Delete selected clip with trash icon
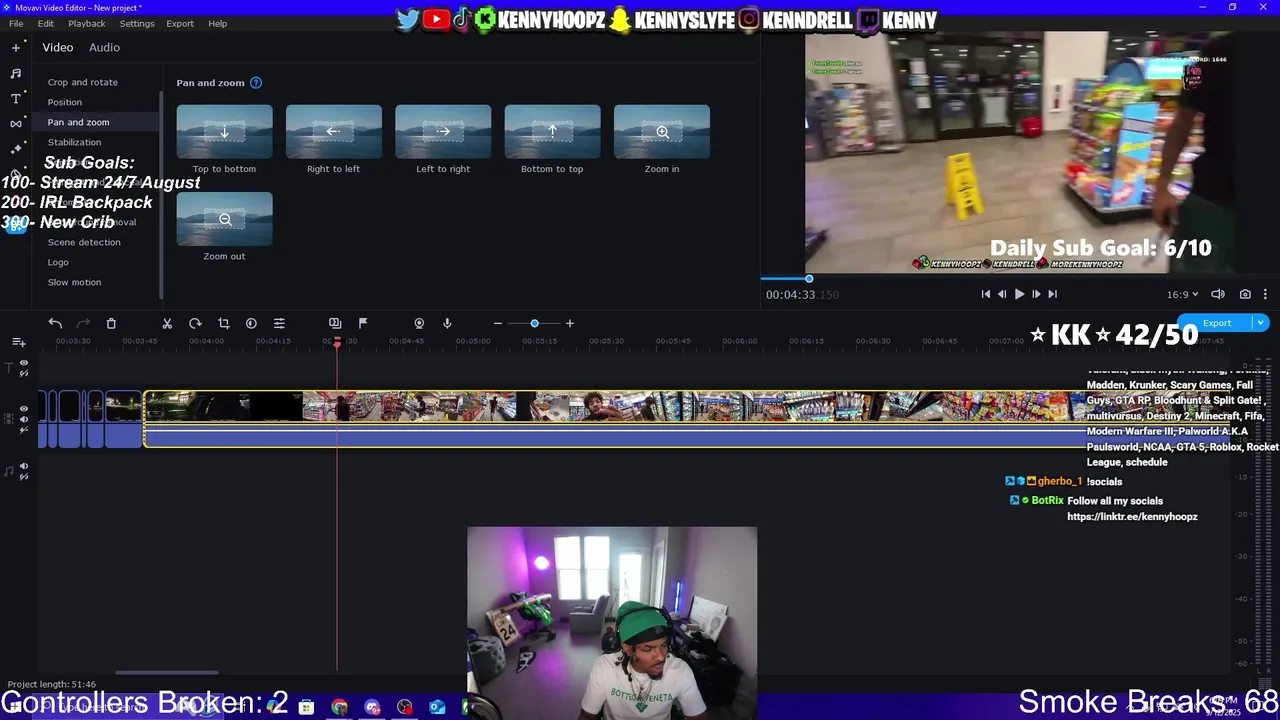Image resolution: width=1280 pixels, height=720 pixels. pos(111,323)
